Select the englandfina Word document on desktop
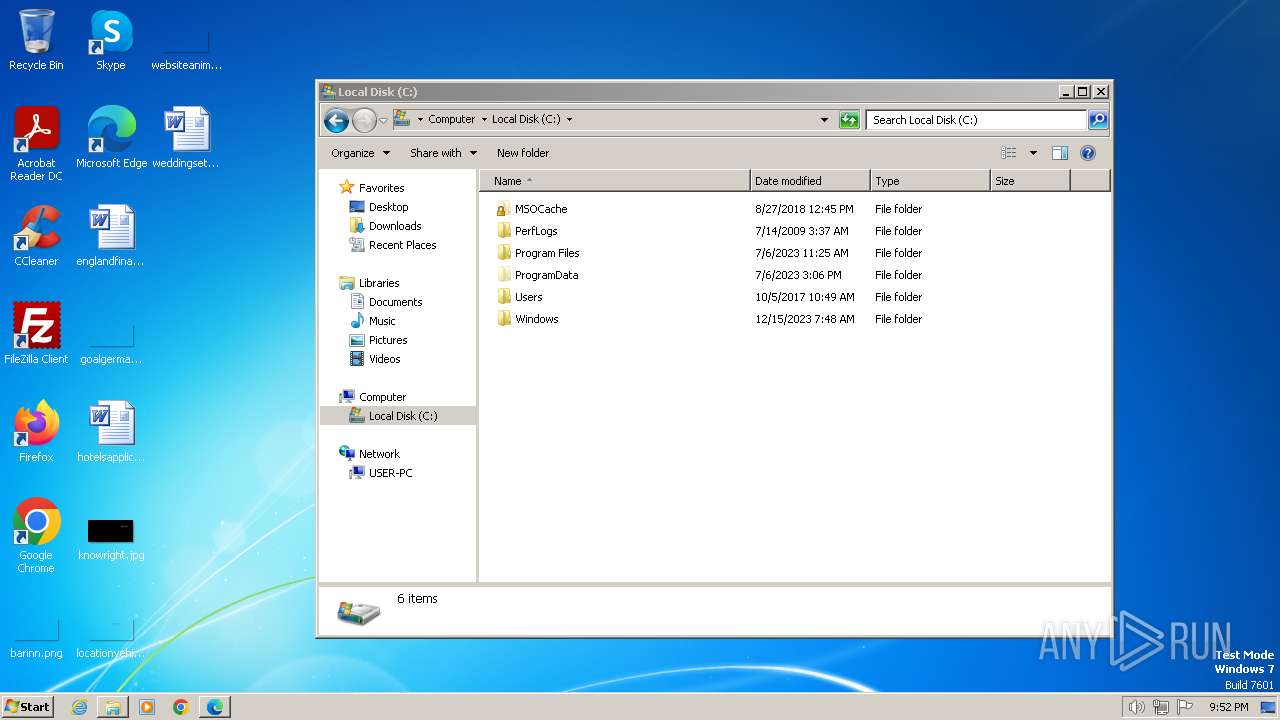The image size is (1280, 720). pos(111,236)
